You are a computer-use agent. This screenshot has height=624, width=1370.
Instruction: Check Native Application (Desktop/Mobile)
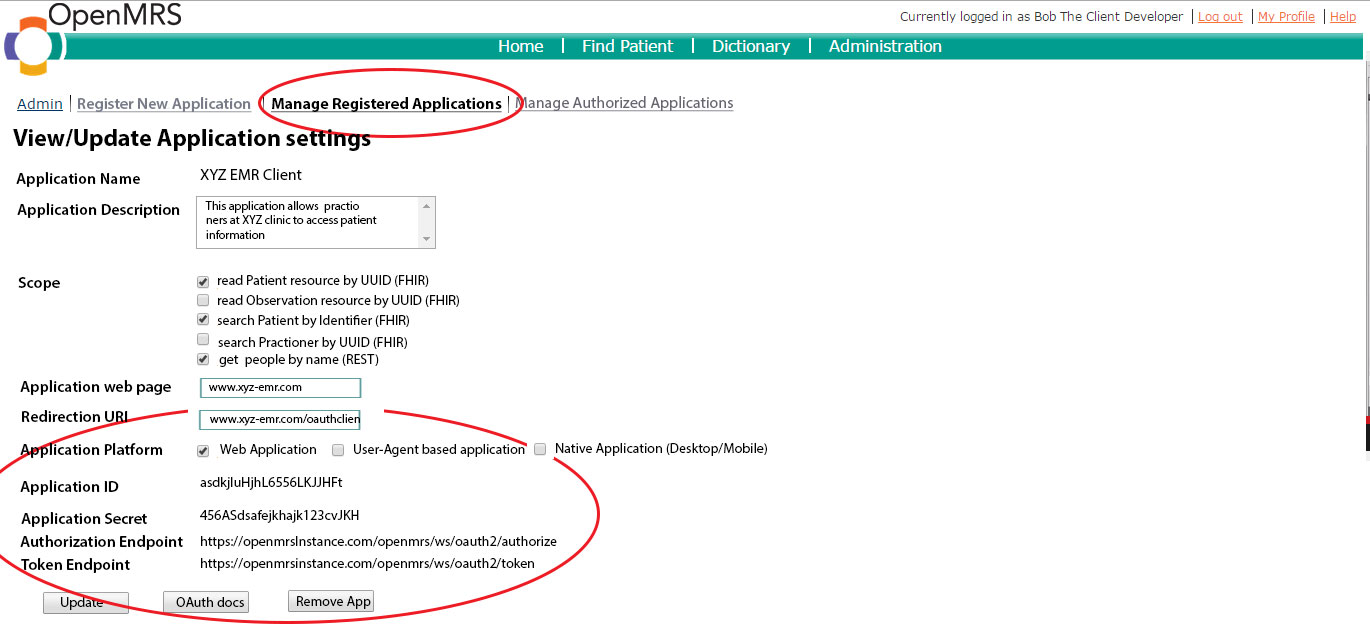(x=540, y=449)
